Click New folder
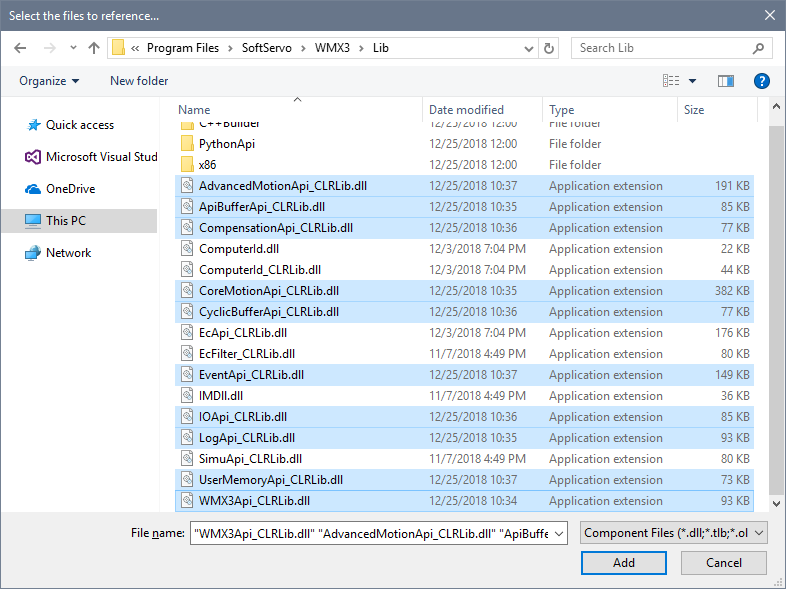 click(139, 81)
